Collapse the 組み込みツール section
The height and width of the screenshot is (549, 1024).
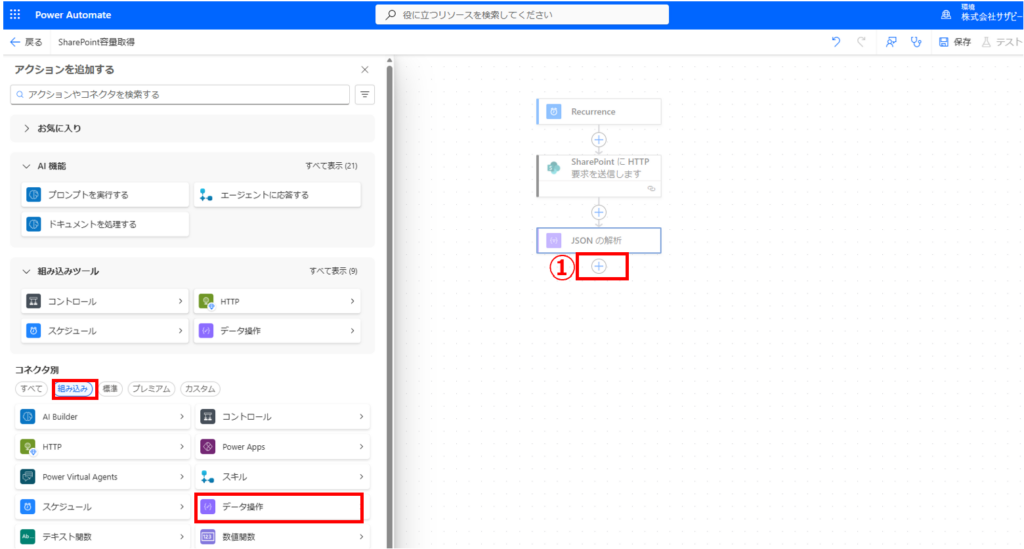click(x=27, y=271)
